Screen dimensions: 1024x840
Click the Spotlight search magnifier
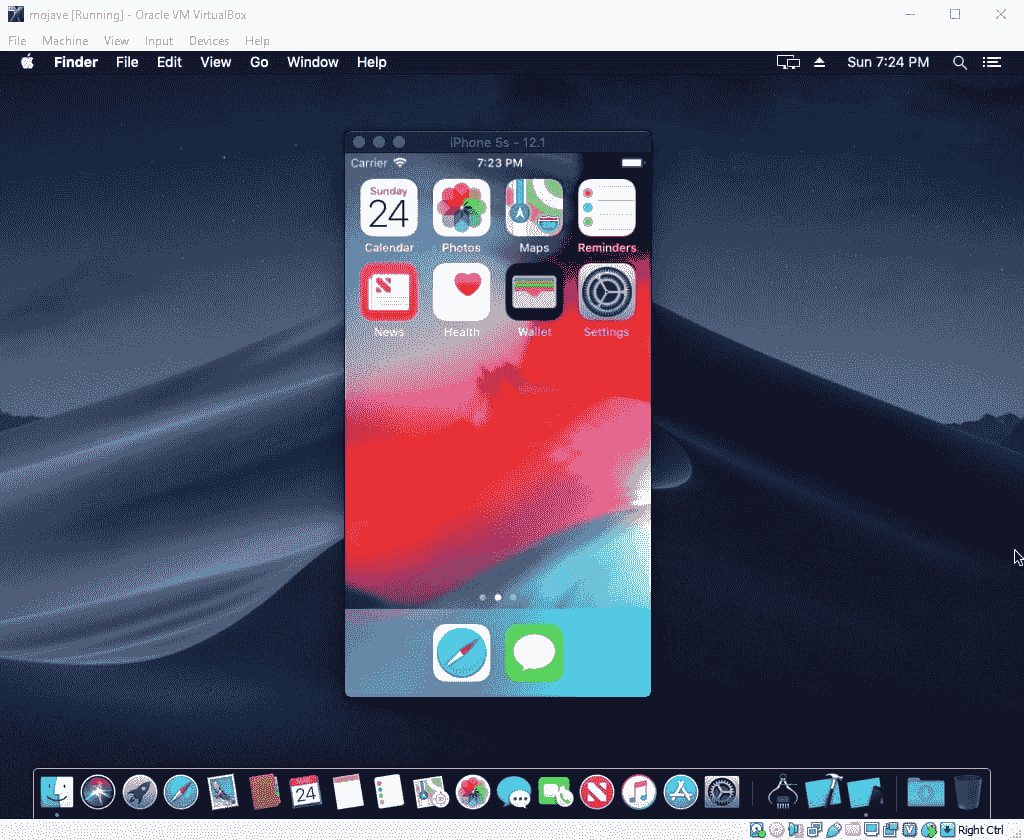960,62
